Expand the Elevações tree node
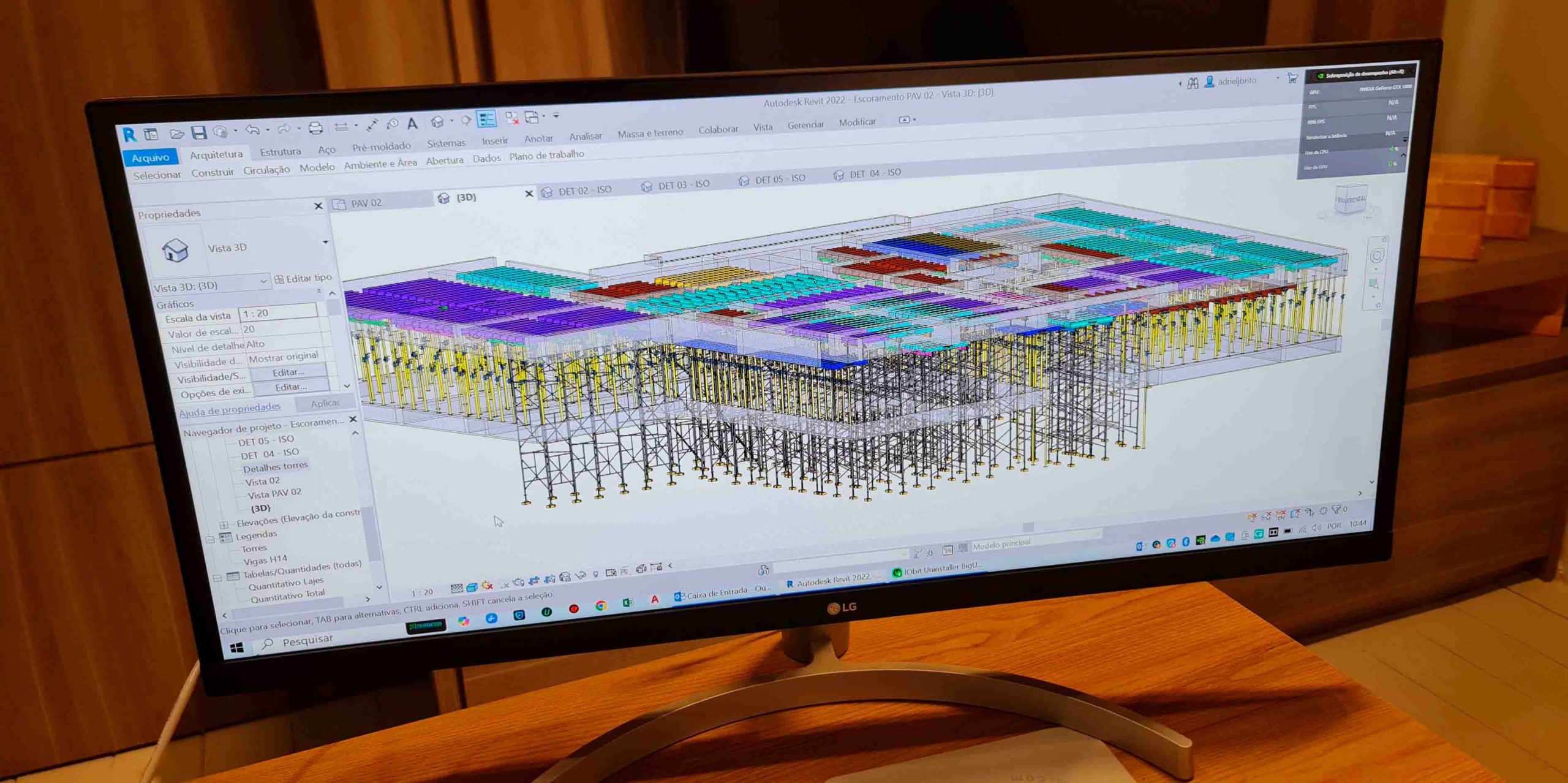Image resolution: width=1568 pixels, height=783 pixels. click(x=224, y=524)
